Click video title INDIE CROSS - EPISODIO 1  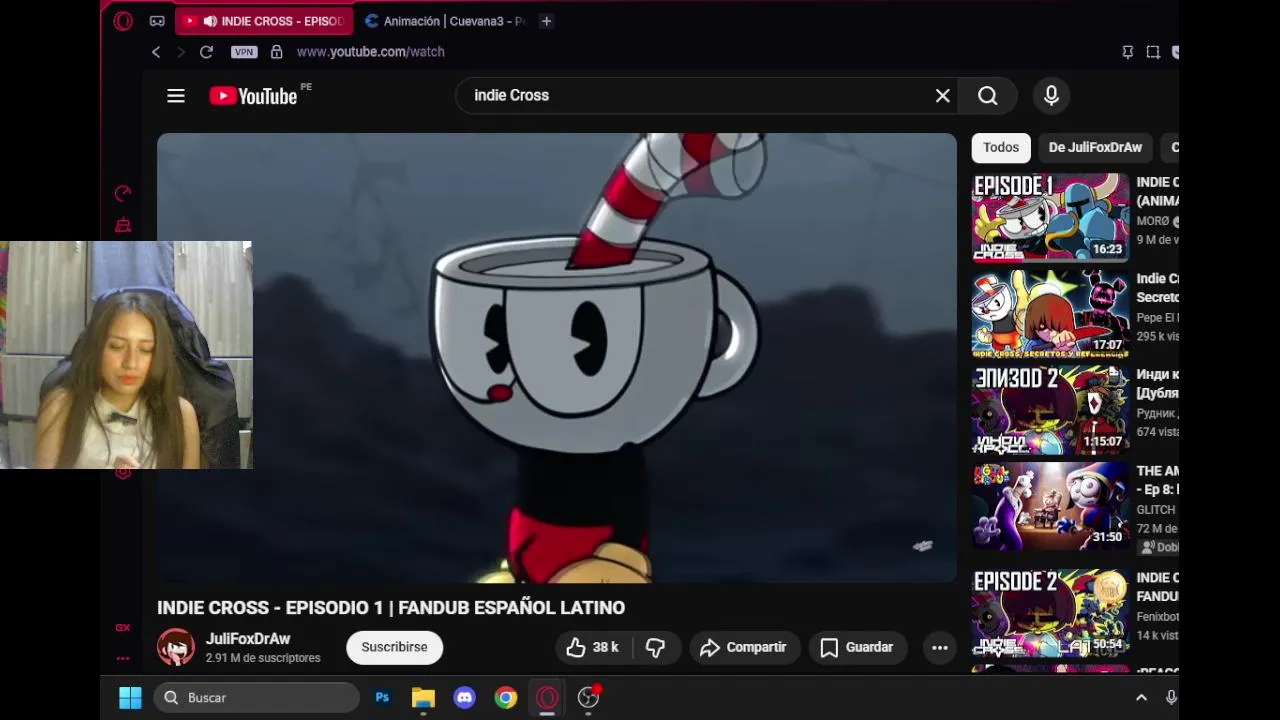[x=391, y=607]
